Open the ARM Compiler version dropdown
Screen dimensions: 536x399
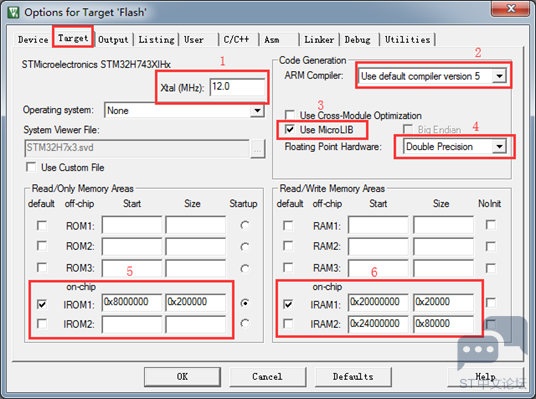coord(499,76)
